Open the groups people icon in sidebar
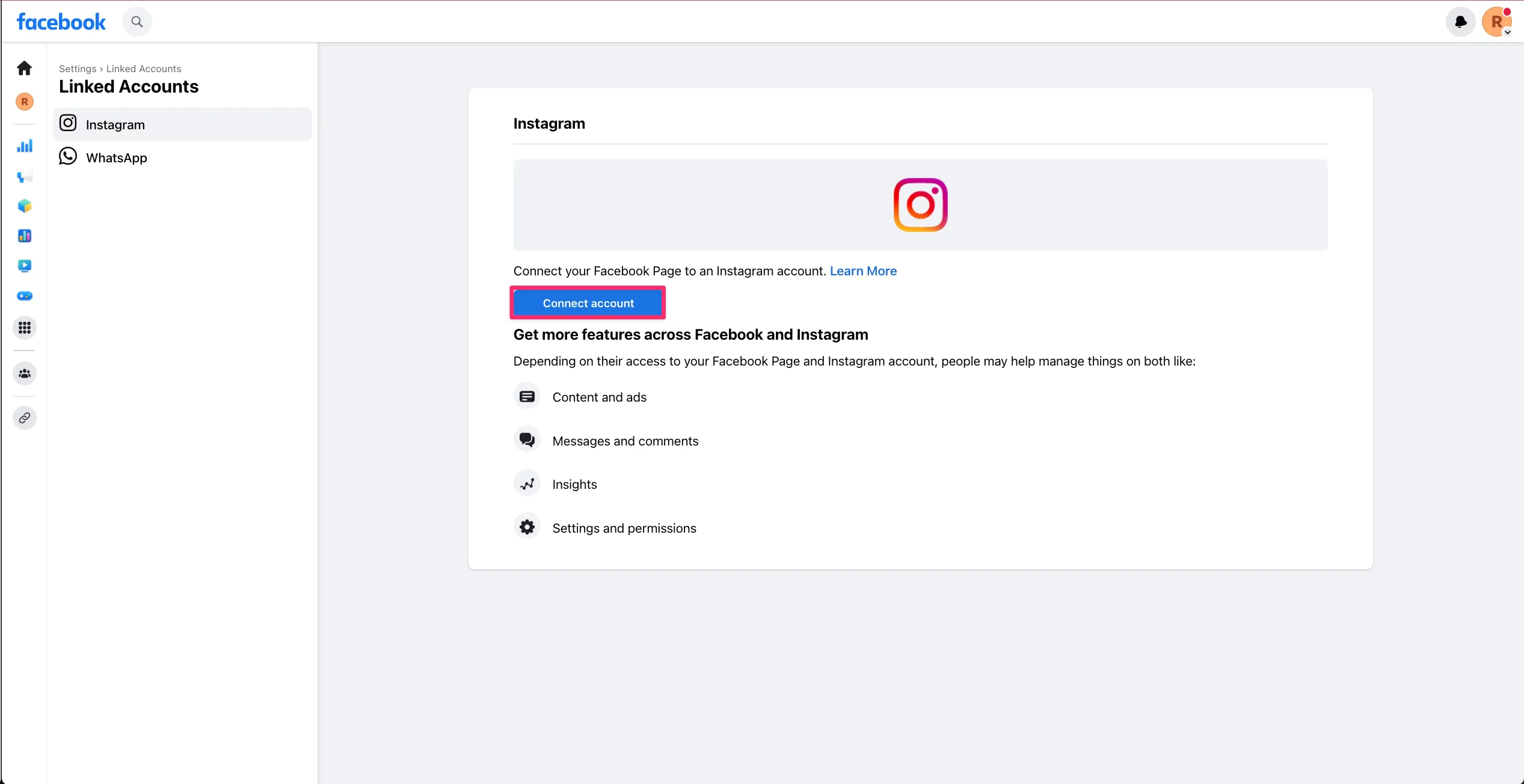 [x=25, y=373]
